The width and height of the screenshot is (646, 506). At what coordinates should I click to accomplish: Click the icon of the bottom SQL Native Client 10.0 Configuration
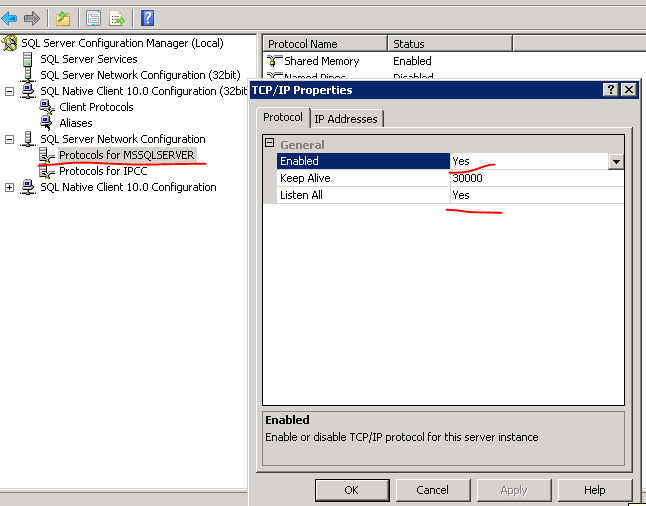[28, 187]
